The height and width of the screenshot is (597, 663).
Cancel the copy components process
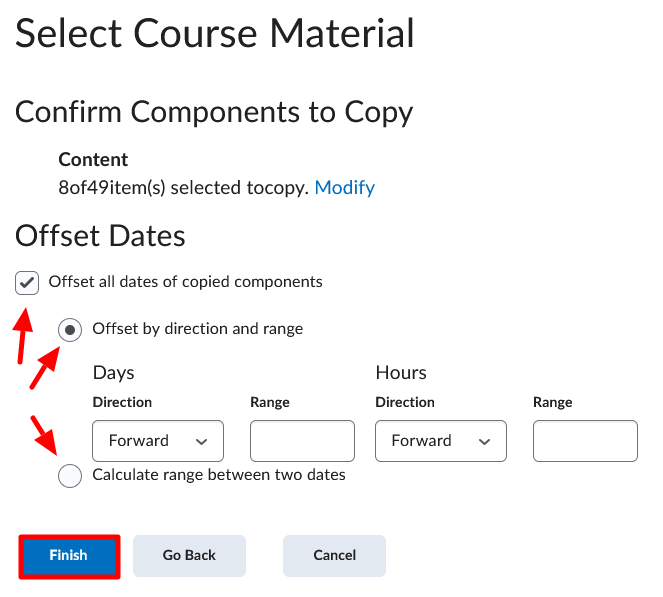click(334, 556)
